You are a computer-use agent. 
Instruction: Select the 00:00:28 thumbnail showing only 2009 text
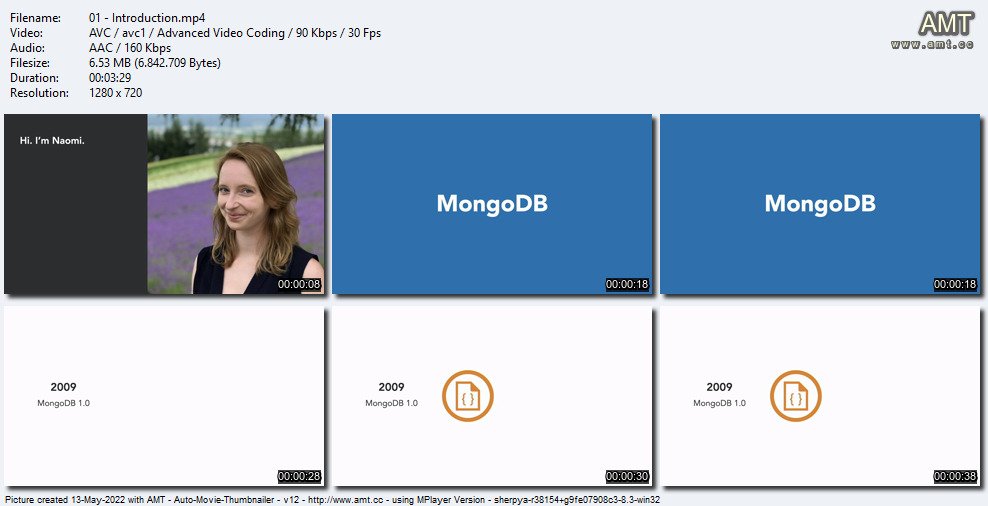click(x=164, y=396)
